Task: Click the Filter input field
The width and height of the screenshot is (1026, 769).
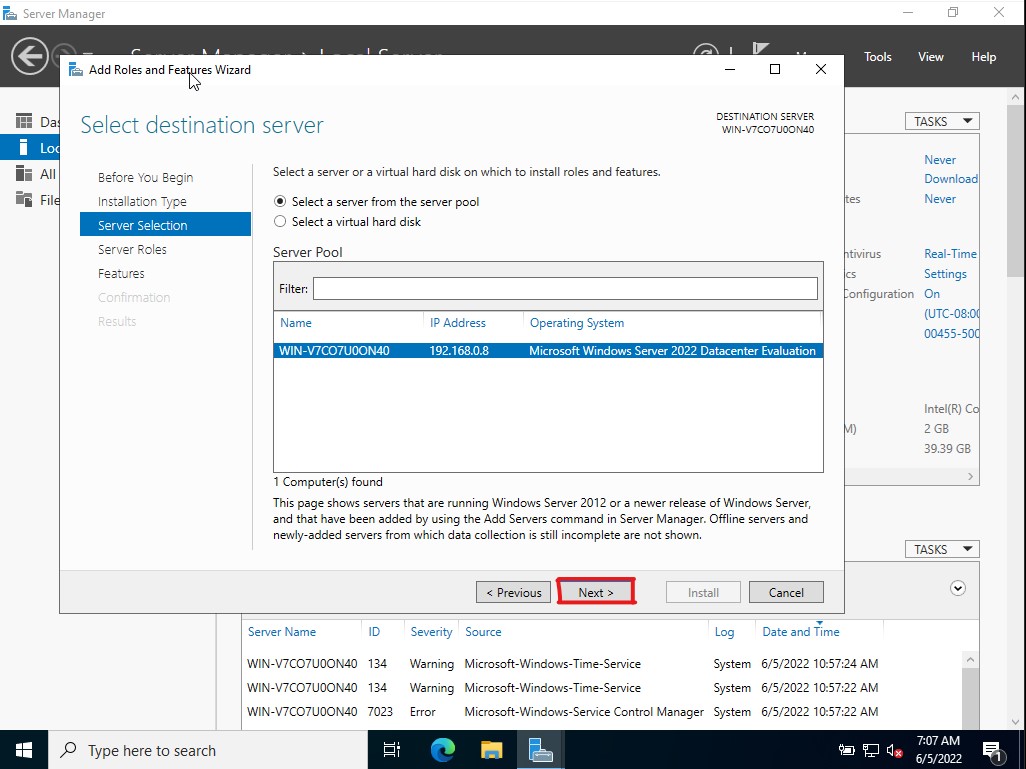Action: [x=565, y=289]
